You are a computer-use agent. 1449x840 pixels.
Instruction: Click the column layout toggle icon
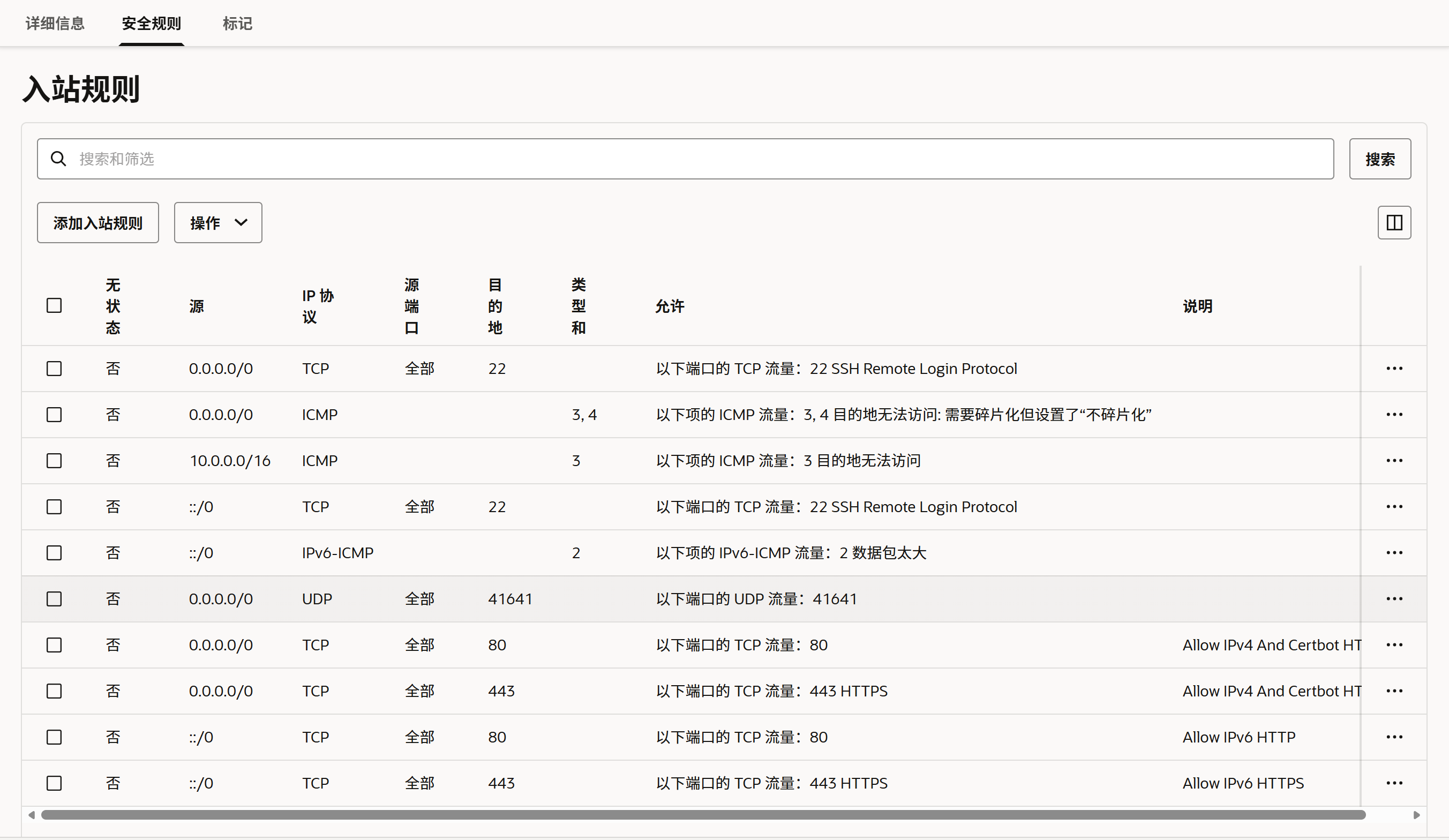1394,222
